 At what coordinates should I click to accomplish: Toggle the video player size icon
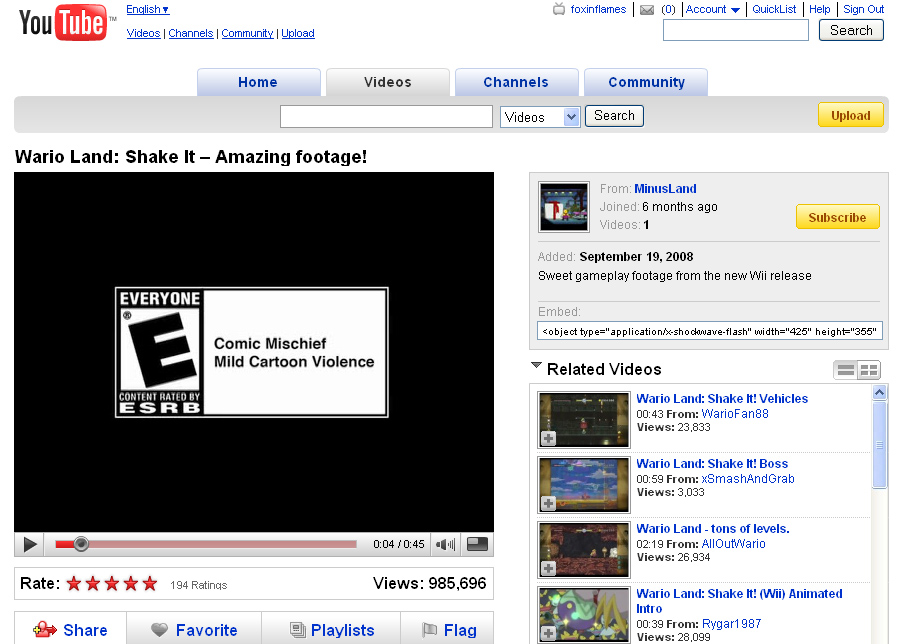pos(477,544)
